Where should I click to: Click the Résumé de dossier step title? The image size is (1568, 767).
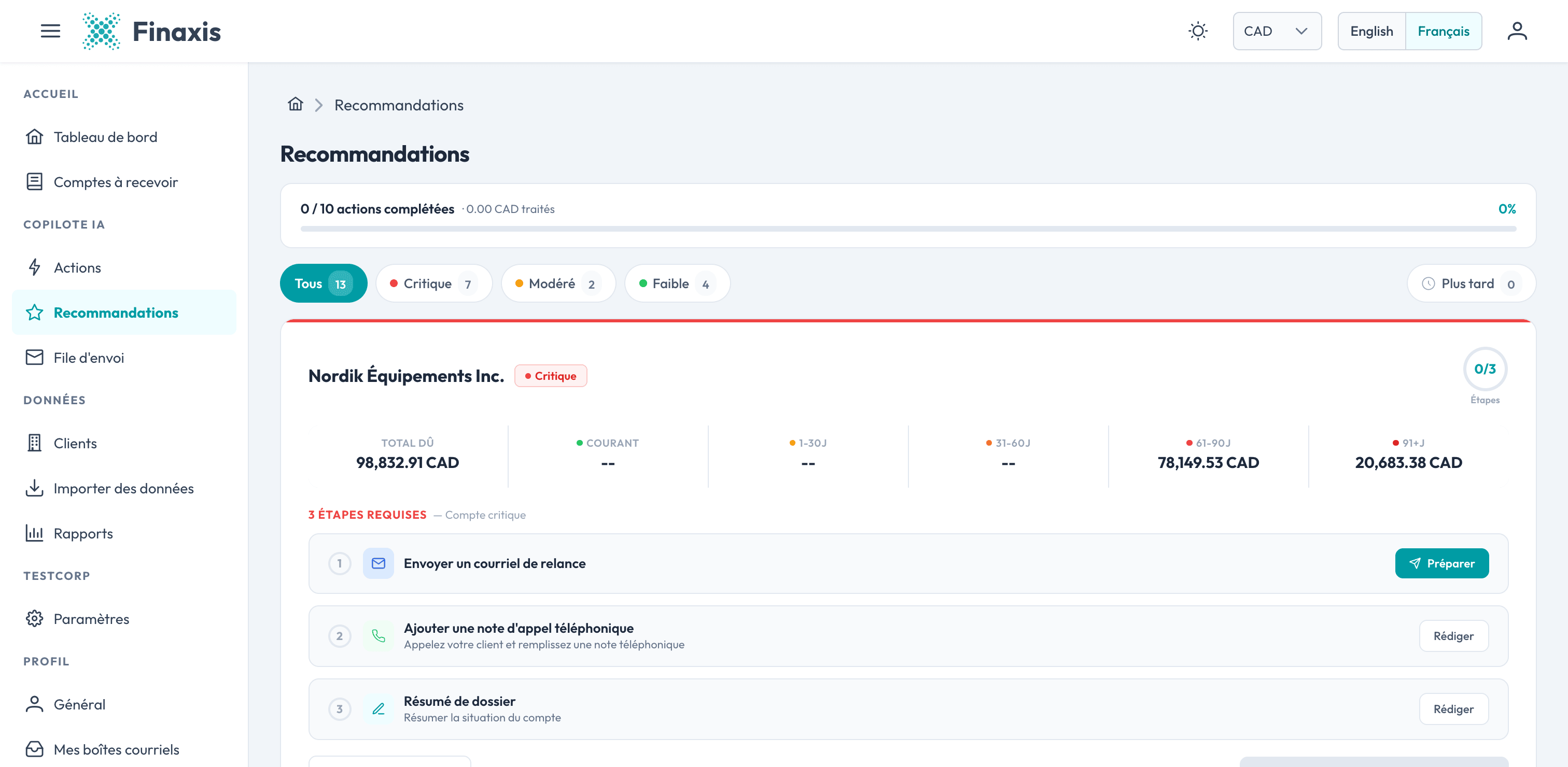(x=459, y=701)
